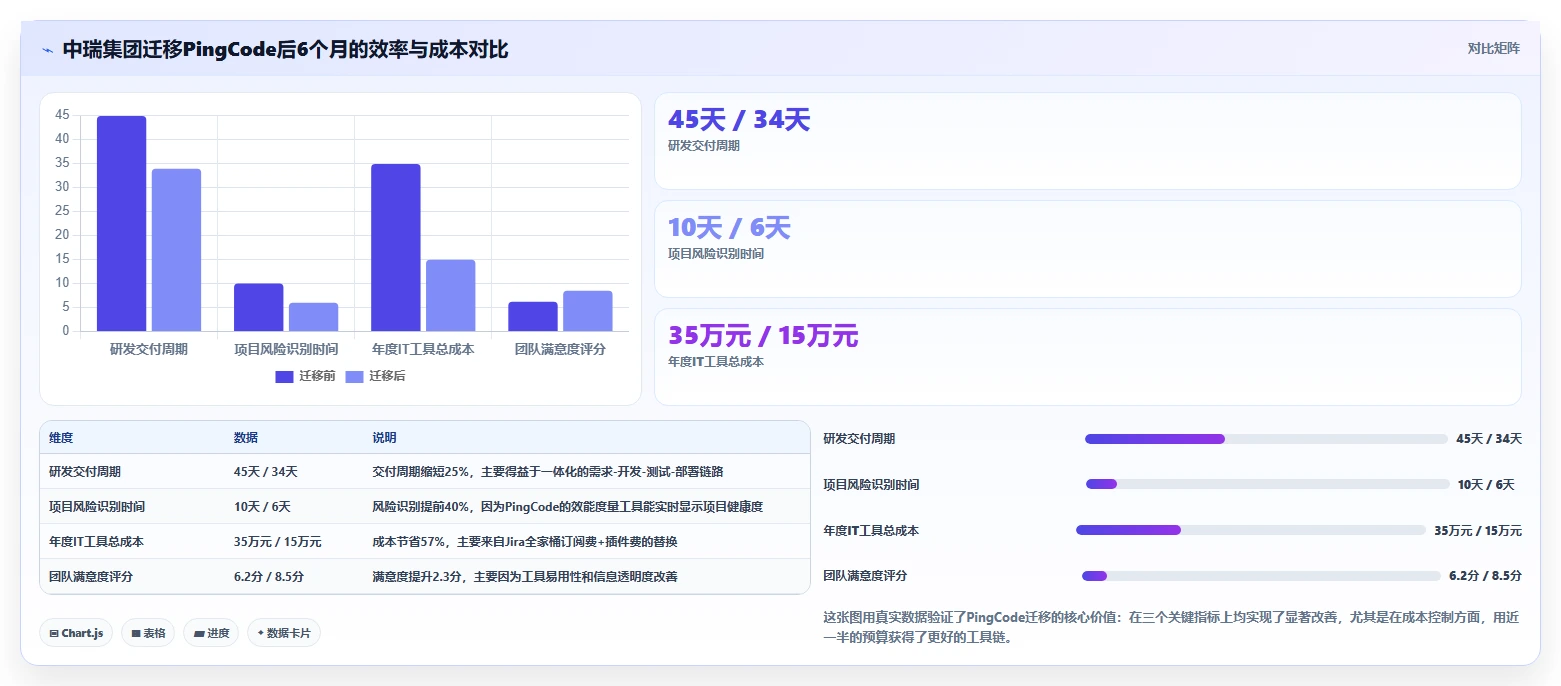This screenshot has width=1561, height=686.
Task: Select the 进度 chip
Action: point(211,633)
